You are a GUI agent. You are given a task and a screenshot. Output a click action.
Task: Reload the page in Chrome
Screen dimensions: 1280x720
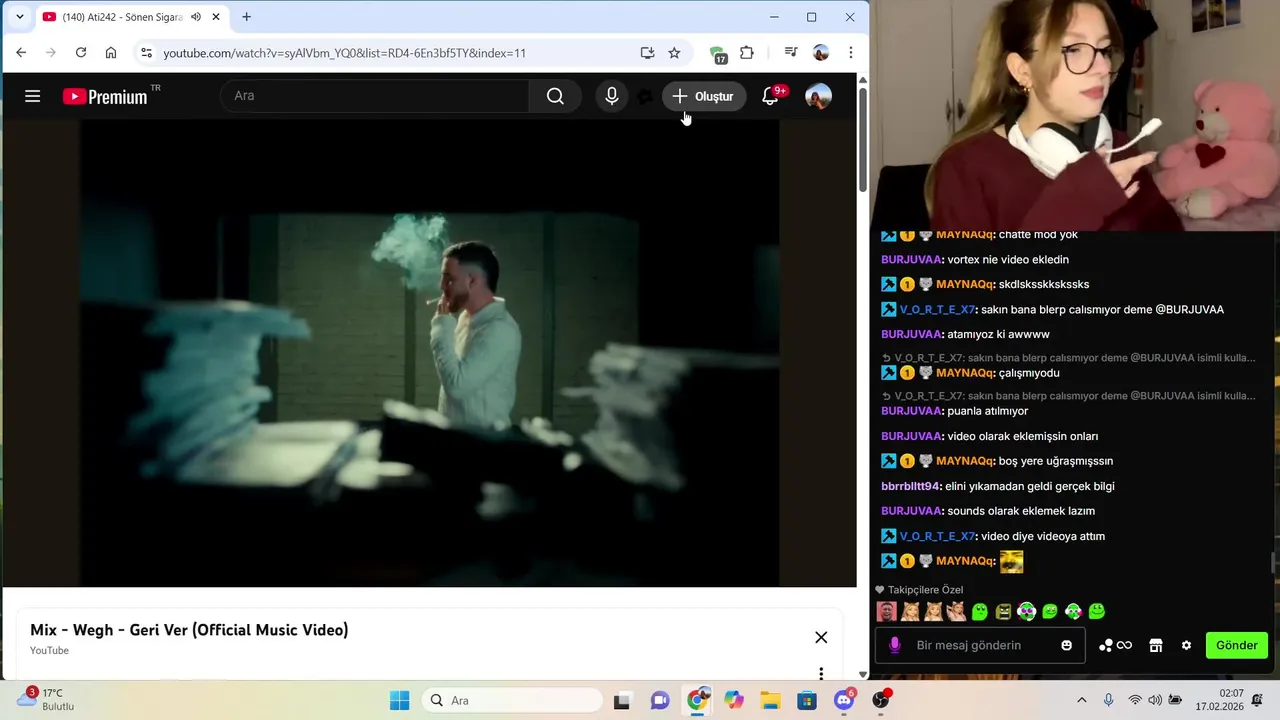click(81, 53)
